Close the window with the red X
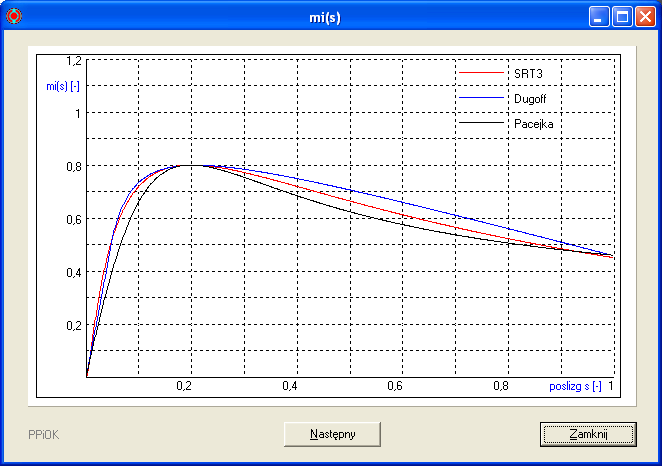The height and width of the screenshot is (466, 662). 645,17
